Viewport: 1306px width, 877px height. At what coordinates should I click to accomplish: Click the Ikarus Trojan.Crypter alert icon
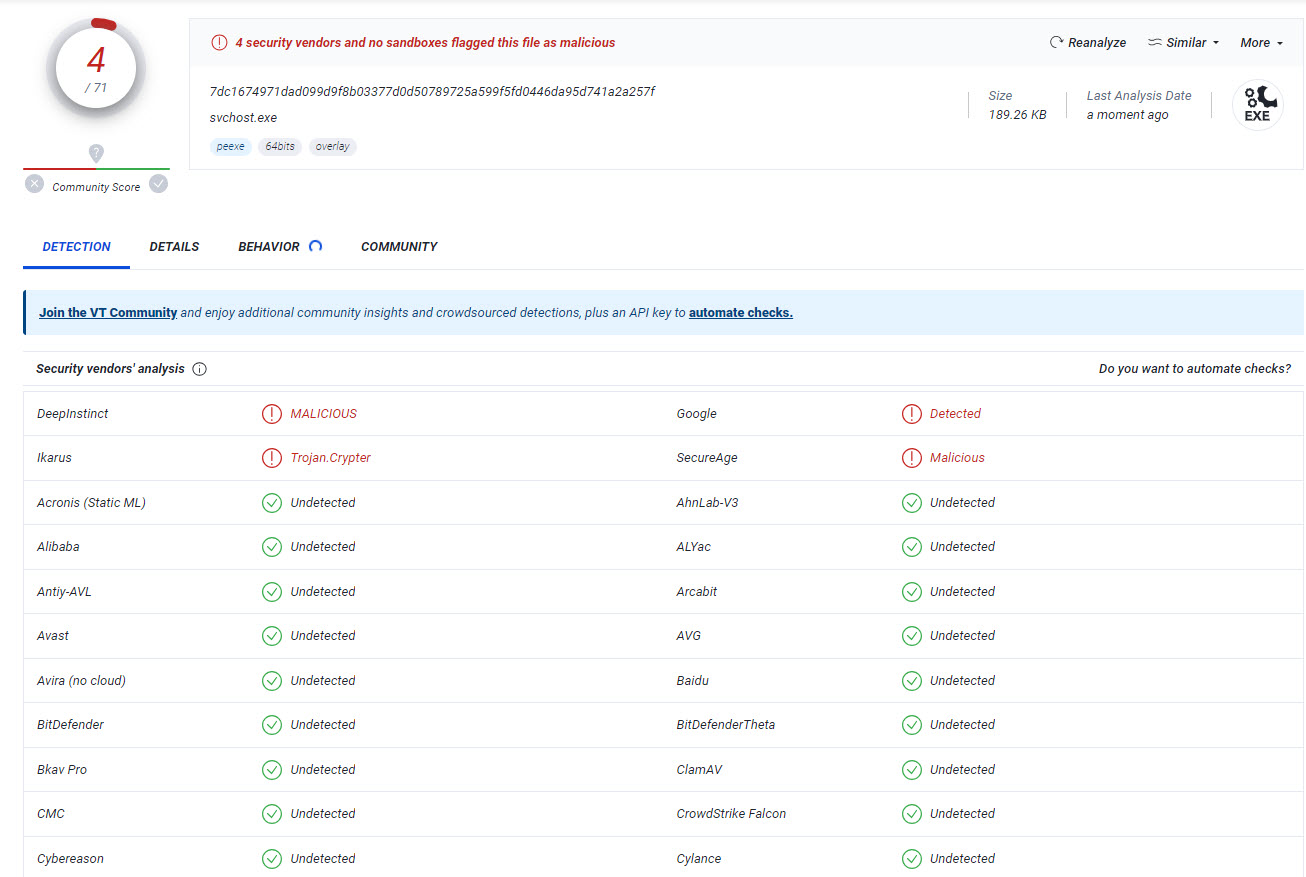tap(271, 458)
